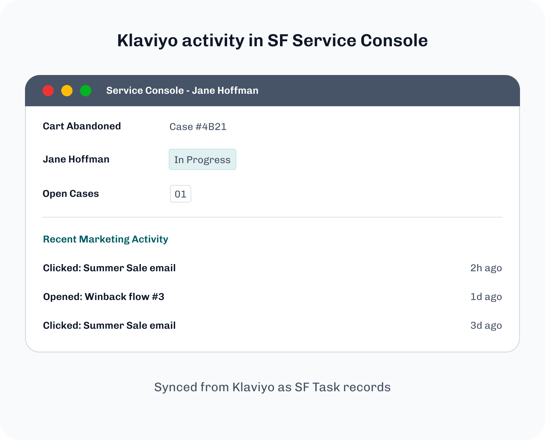Click the green maximize window dot
The width and height of the screenshot is (545, 440).
click(86, 91)
